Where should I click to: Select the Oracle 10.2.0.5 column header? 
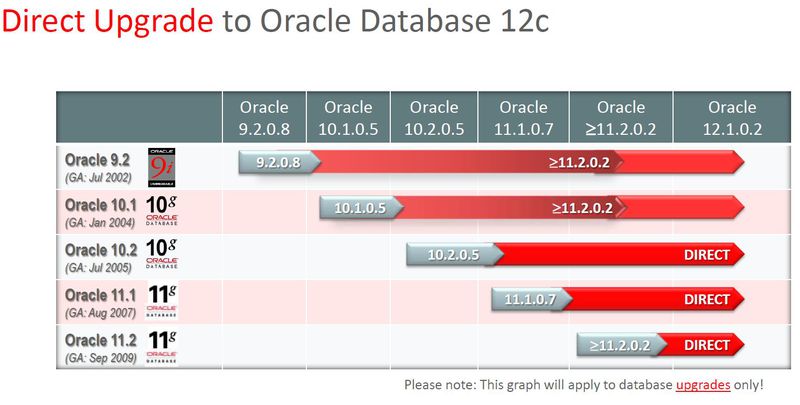pos(434,117)
